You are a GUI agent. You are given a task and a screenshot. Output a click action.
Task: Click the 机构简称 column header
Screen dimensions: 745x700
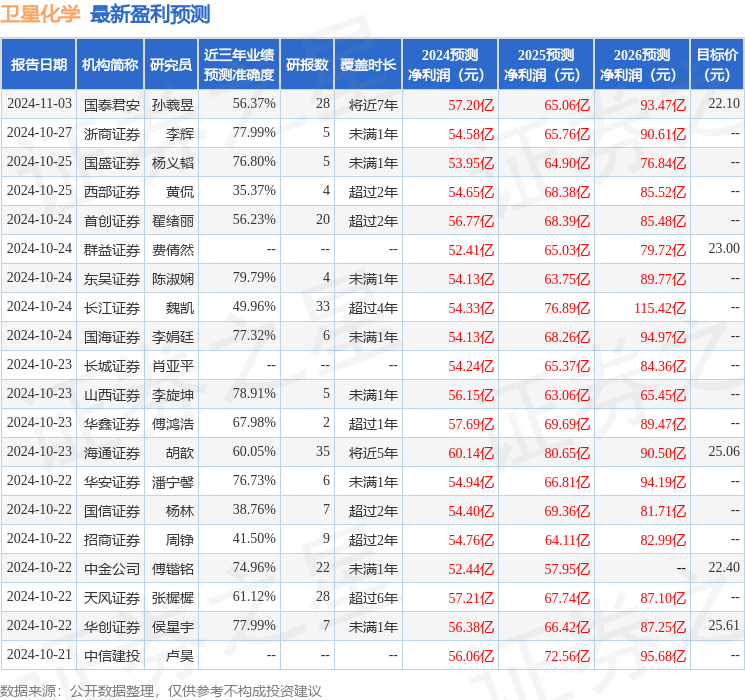click(x=110, y=65)
